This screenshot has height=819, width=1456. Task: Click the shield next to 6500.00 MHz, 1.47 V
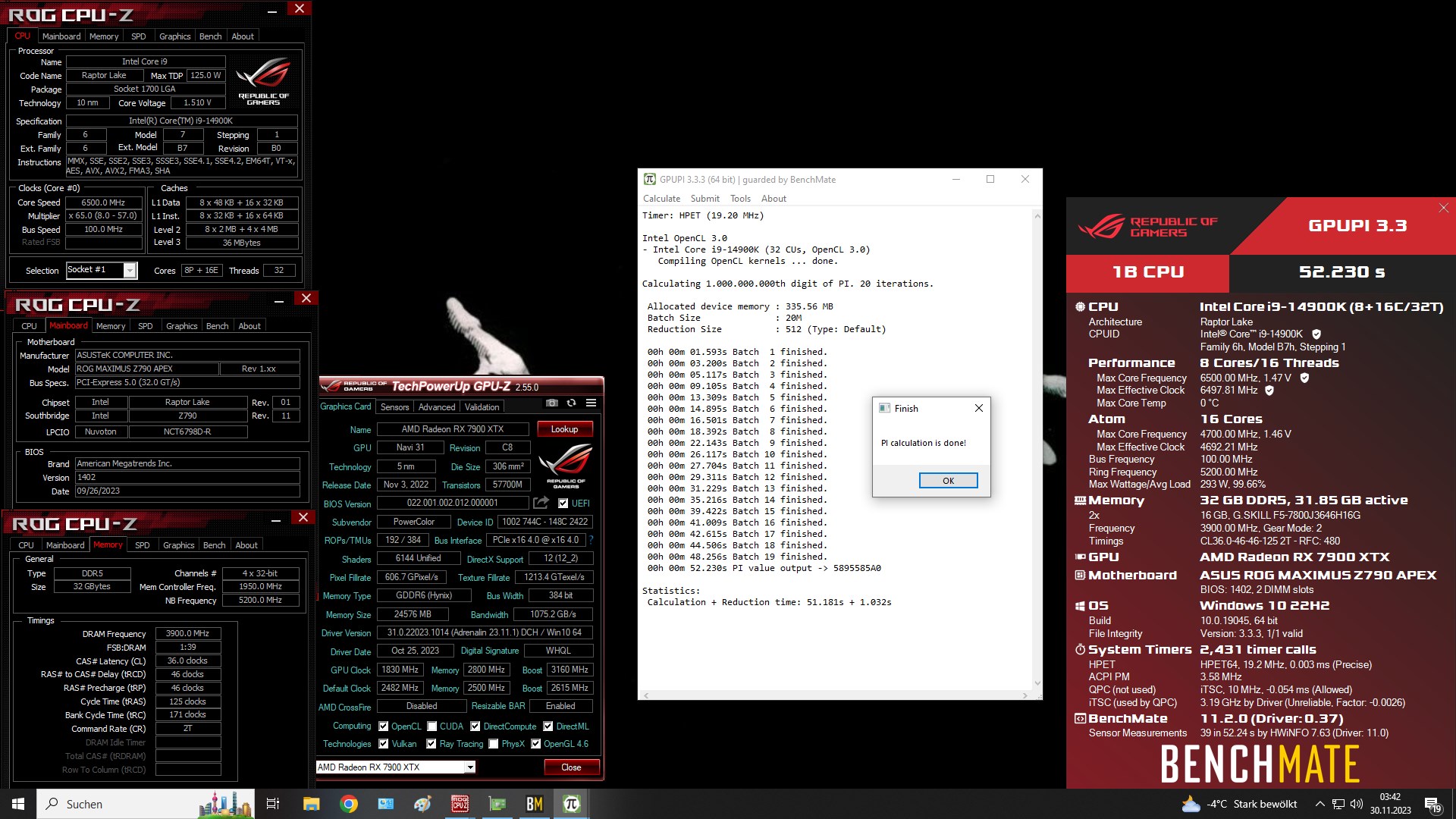coord(1304,378)
